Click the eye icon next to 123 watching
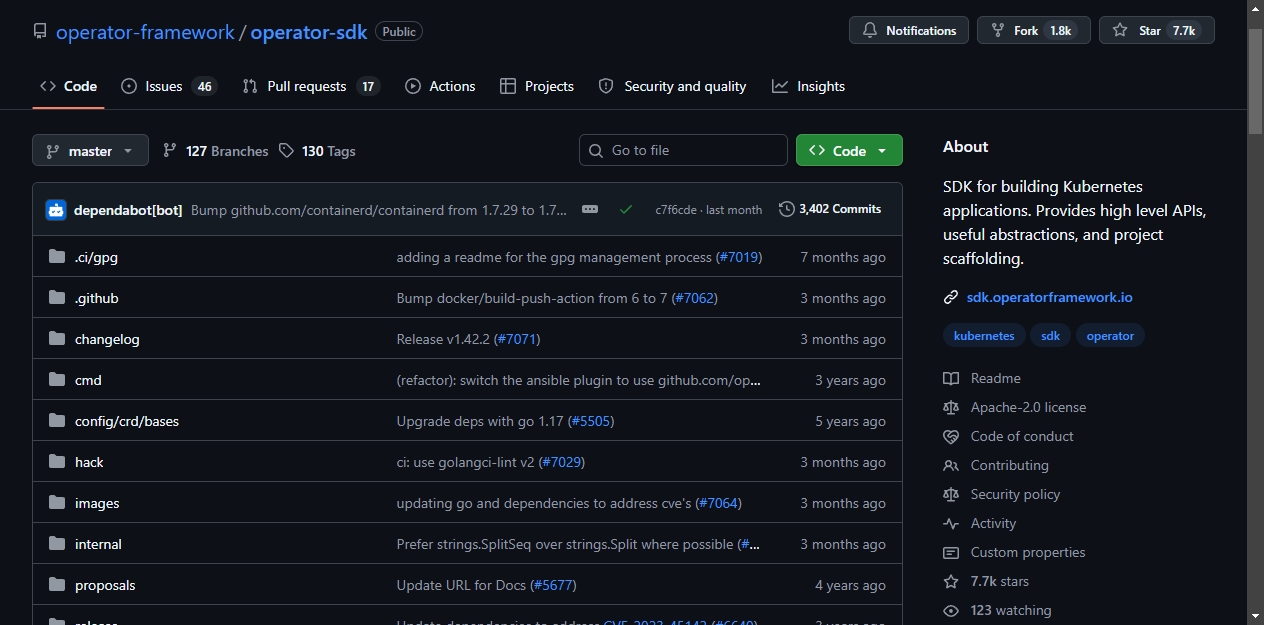The image size is (1264, 625). tap(951, 610)
